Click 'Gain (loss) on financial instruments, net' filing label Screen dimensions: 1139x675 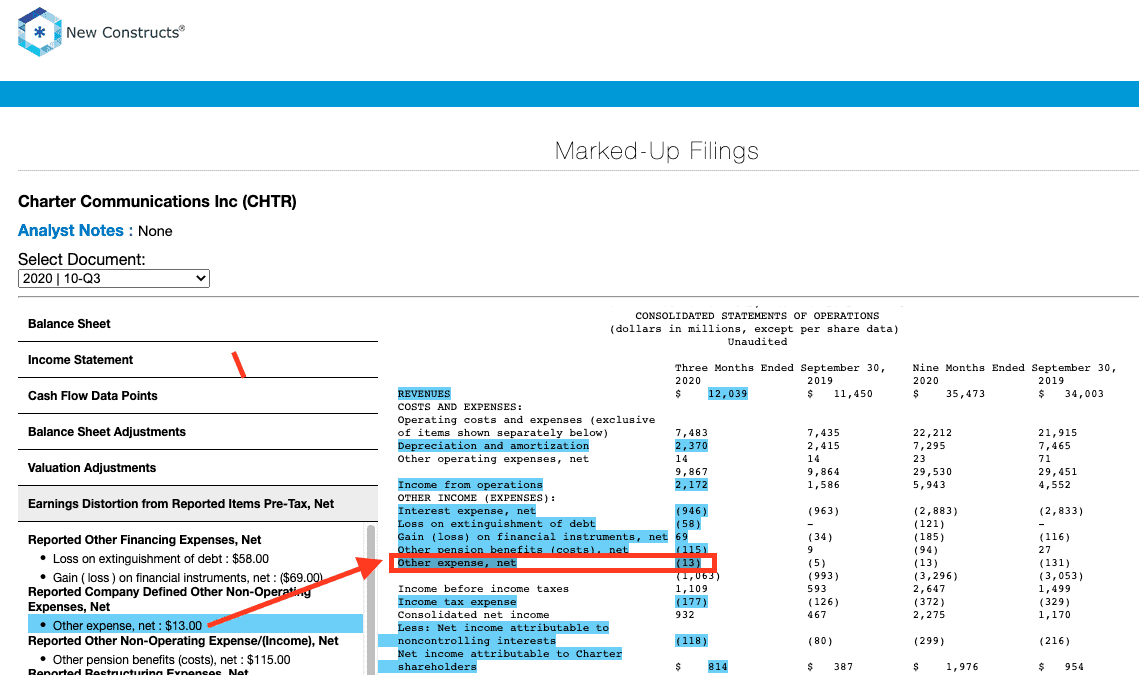click(532, 537)
